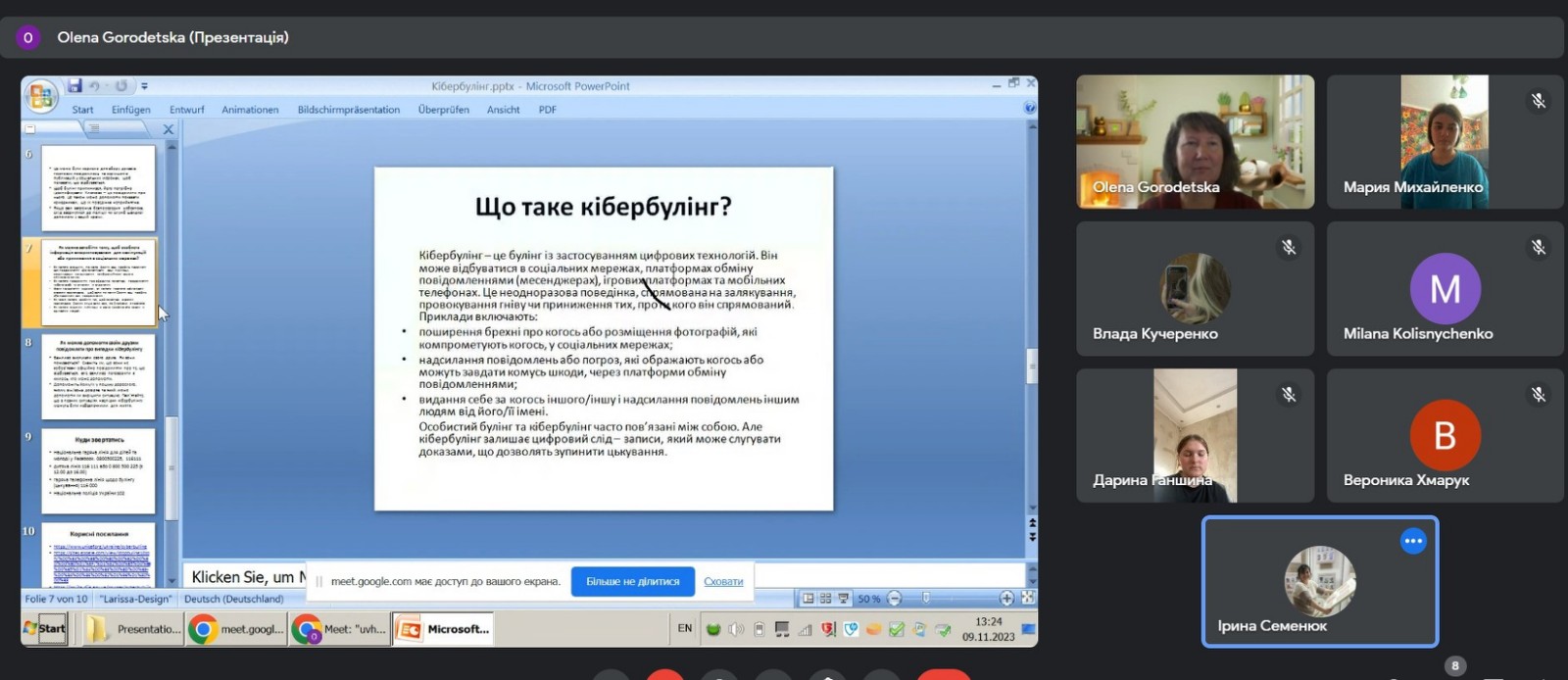Image resolution: width=1568 pixels, height=680 pixels.
Task: Click the volume icon in the system tray
Action: pos(736,630)
